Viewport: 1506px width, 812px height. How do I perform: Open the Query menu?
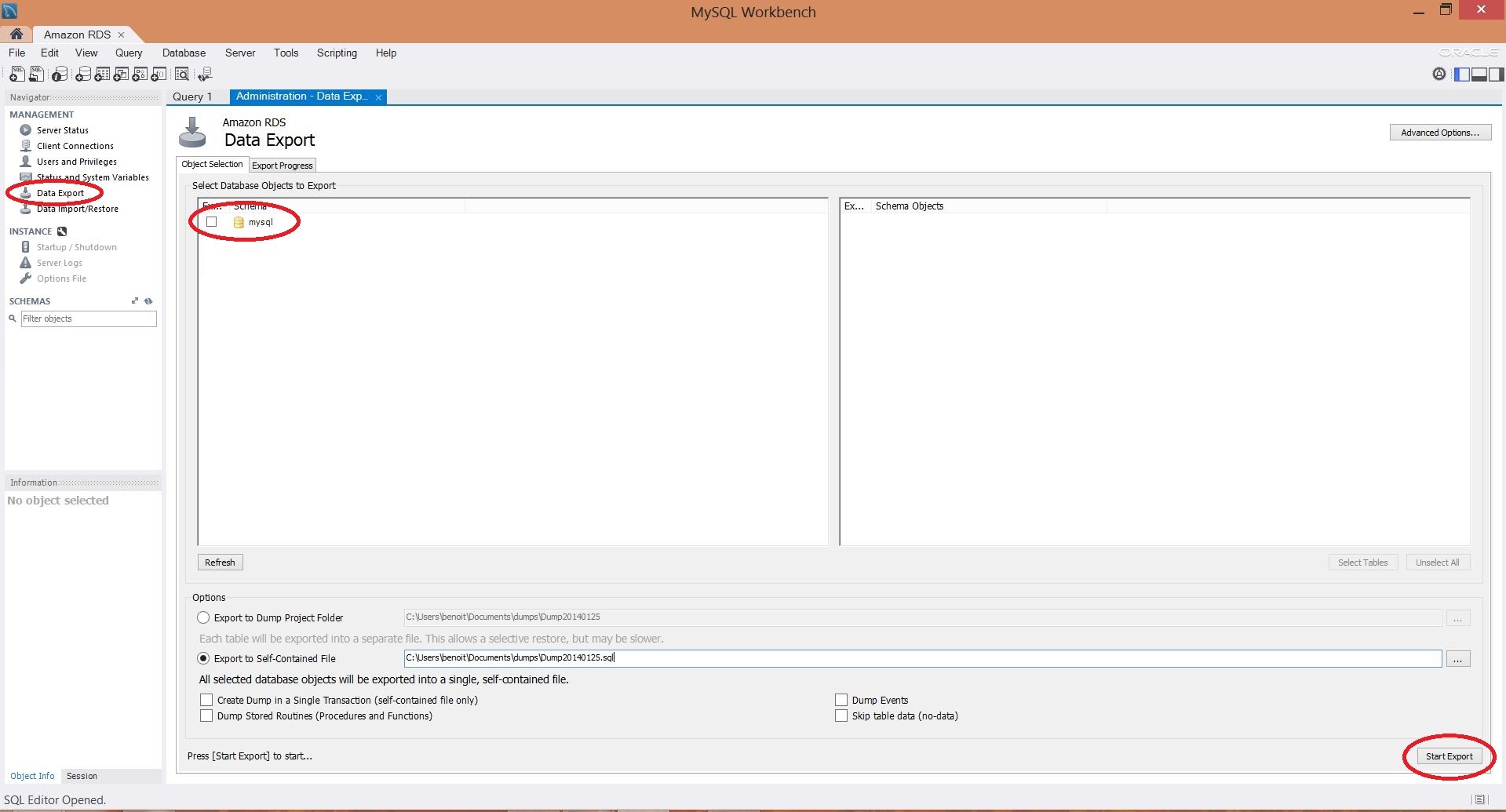pyautogui.click(x=129, y=53)
